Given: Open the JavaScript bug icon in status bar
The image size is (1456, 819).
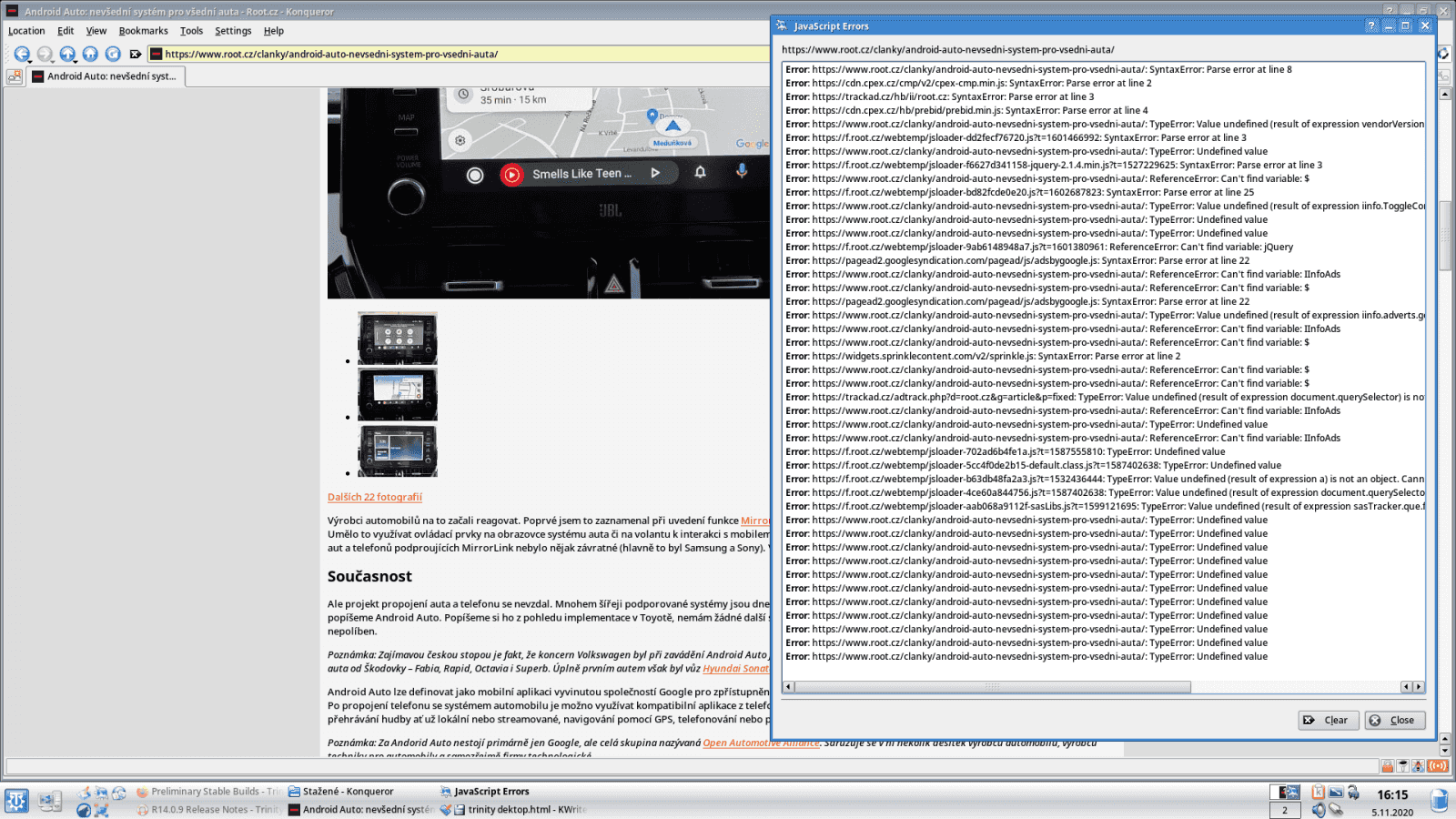Looking at the screenshot, I should pos(1418,766).
